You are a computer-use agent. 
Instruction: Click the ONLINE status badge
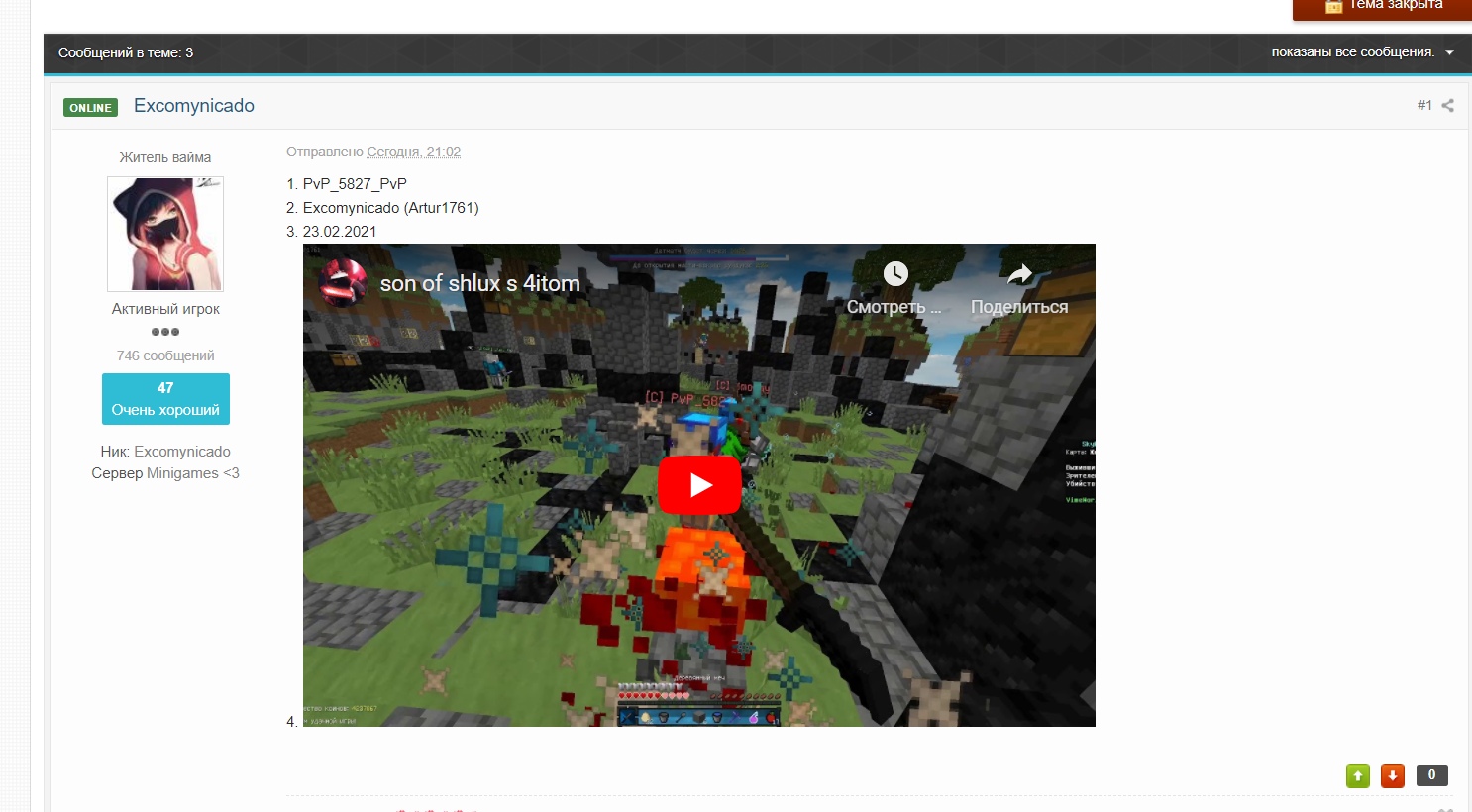click(x=90, y=108)
